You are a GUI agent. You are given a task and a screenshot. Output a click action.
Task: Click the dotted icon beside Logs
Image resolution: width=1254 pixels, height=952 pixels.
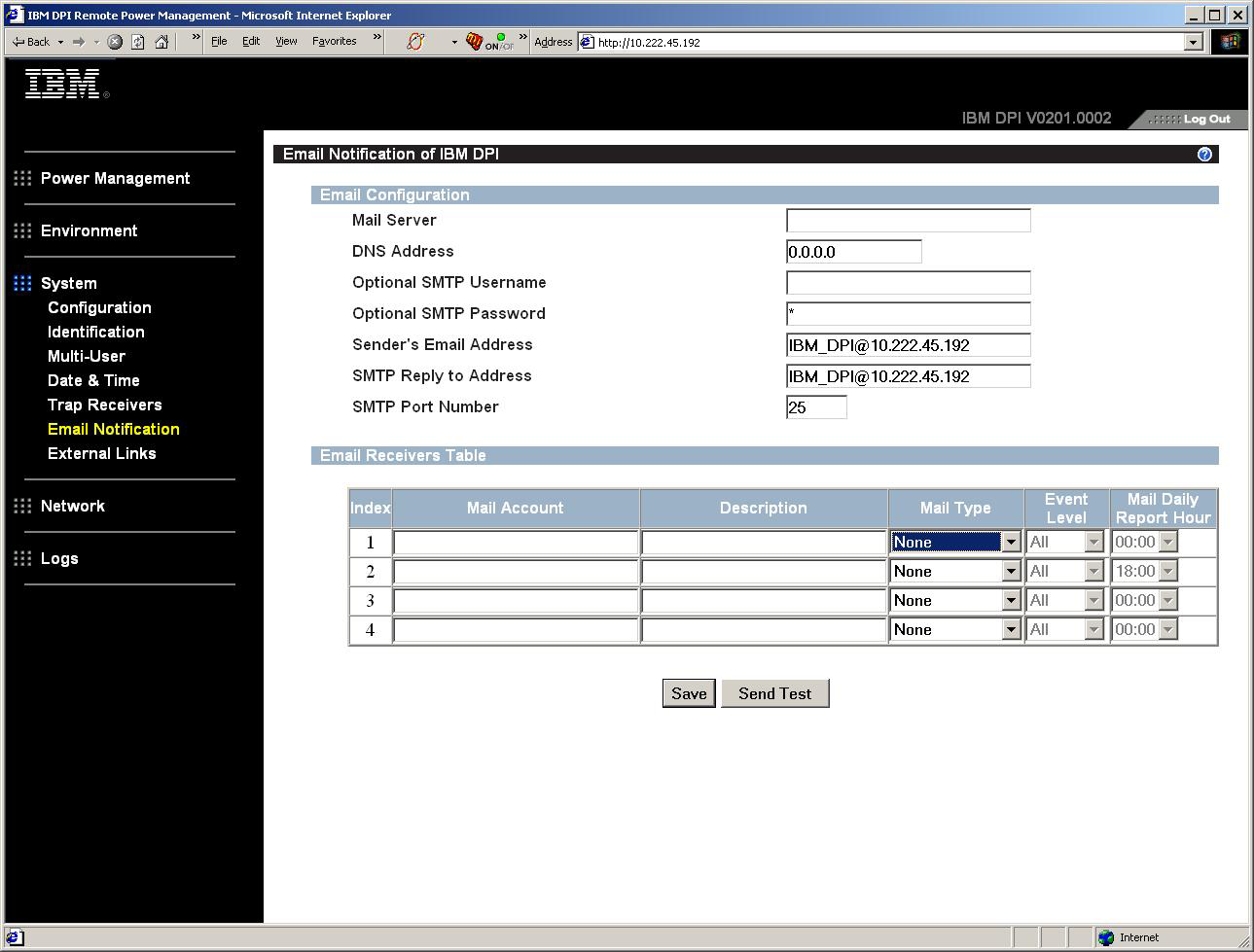pyautogui.click(x=22, y=558)
